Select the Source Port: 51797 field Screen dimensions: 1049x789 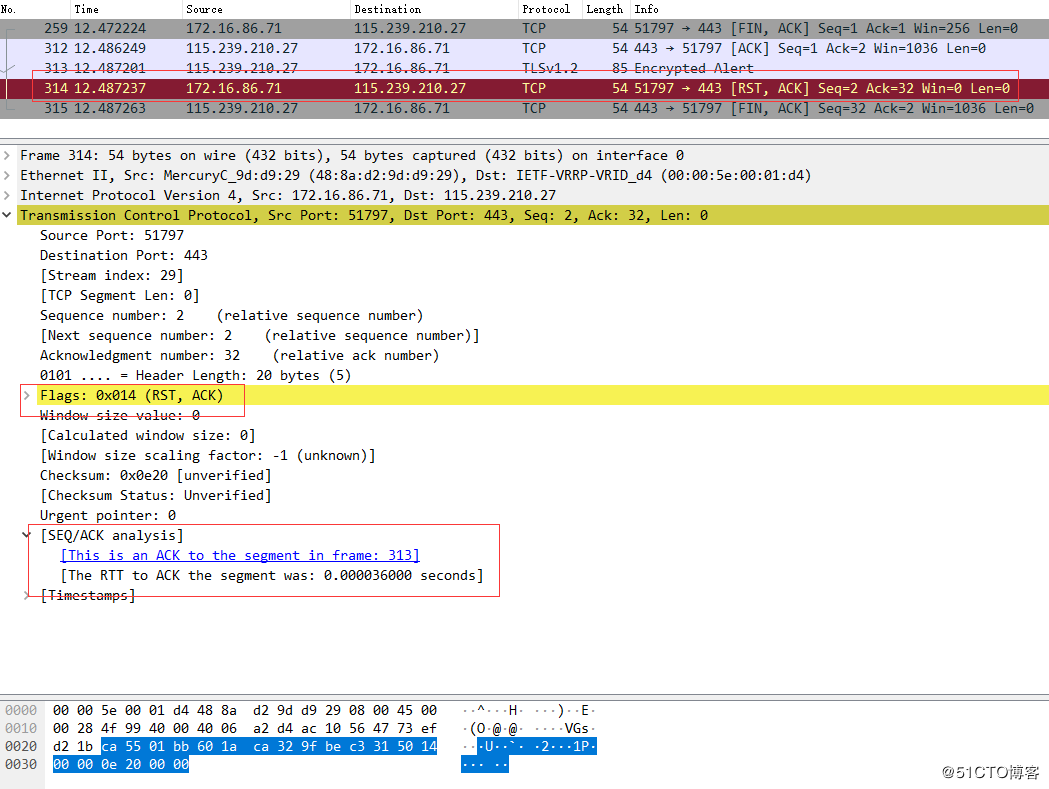112,236
